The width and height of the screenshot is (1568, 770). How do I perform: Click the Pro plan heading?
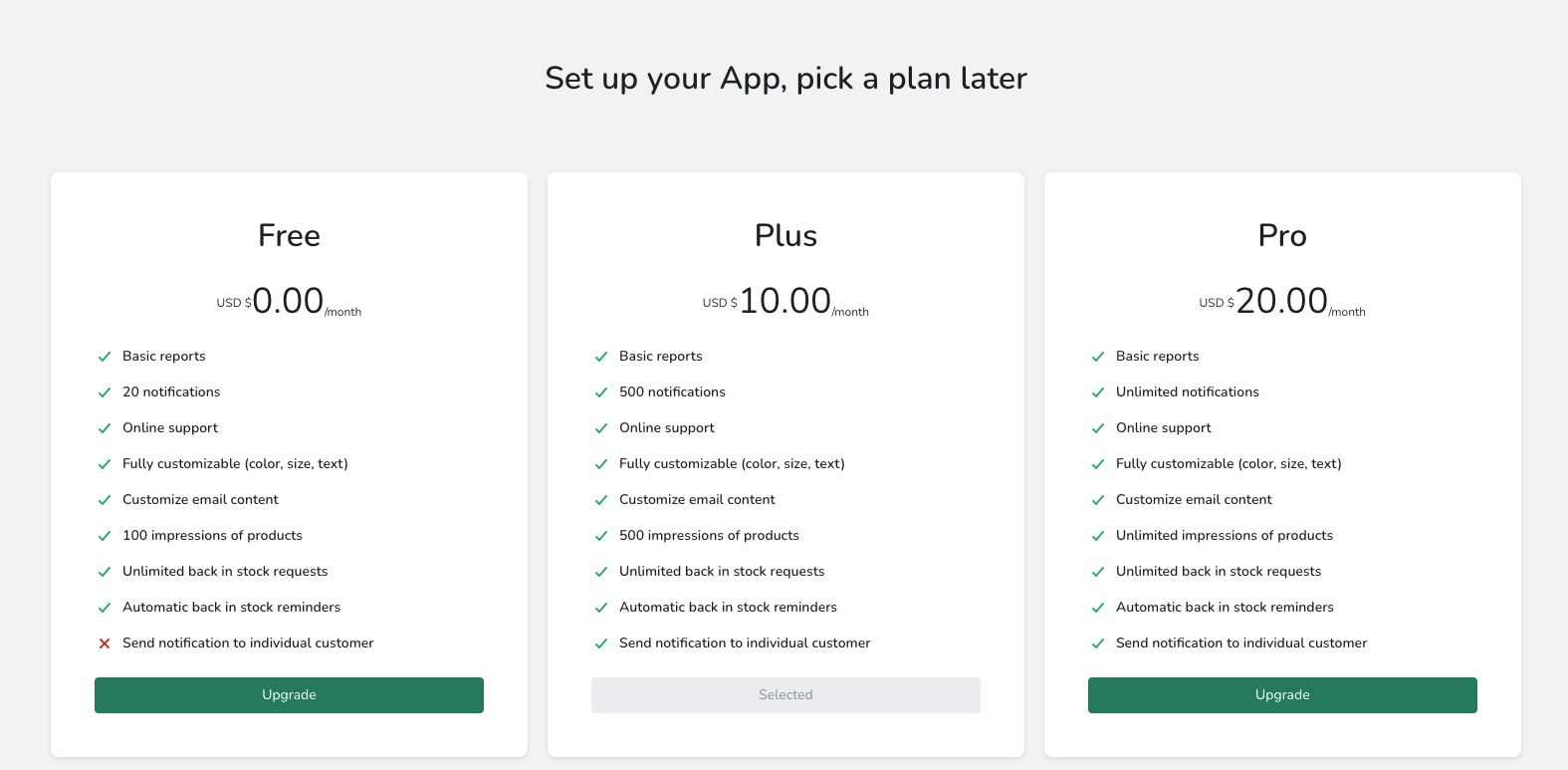(1282, 235)
